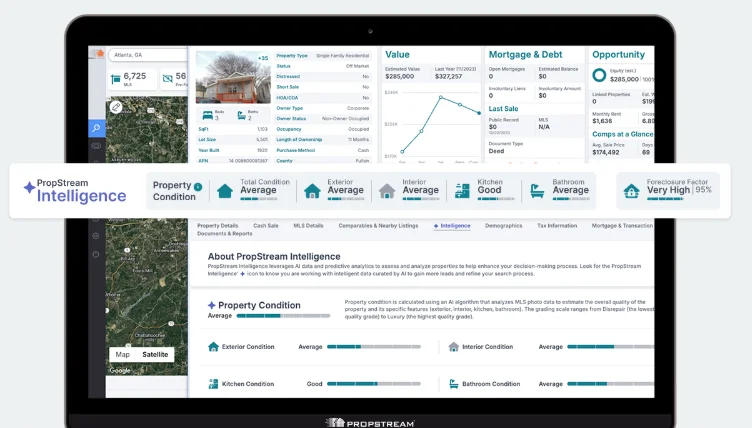752x428 pixels.
Task: Open the Cash Sale tab
Action: tap(266, 226)
